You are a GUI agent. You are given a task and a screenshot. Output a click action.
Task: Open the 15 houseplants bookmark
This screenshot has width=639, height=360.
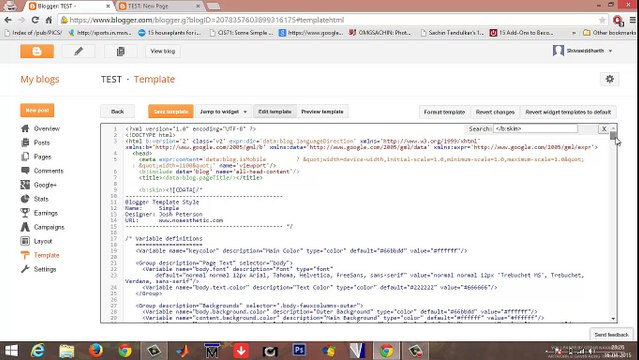click(170, 33)
